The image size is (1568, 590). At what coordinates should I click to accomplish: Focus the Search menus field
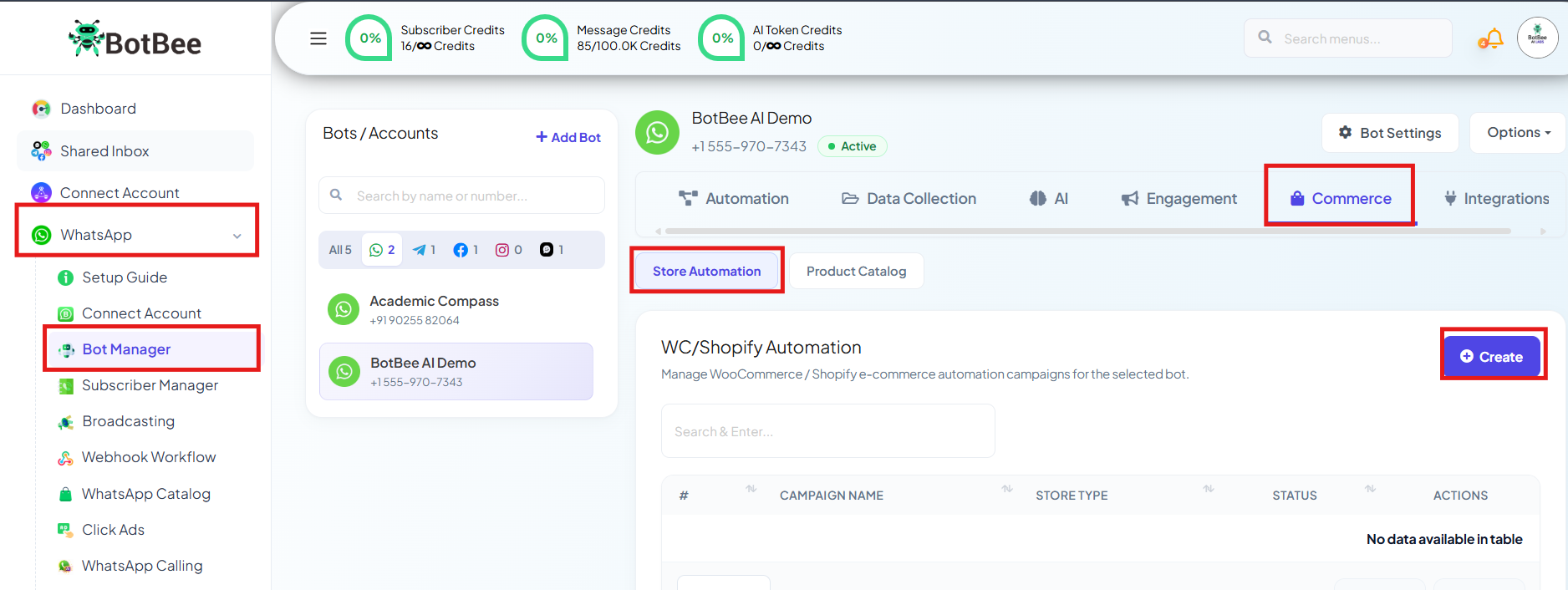tap(1347, 38)
